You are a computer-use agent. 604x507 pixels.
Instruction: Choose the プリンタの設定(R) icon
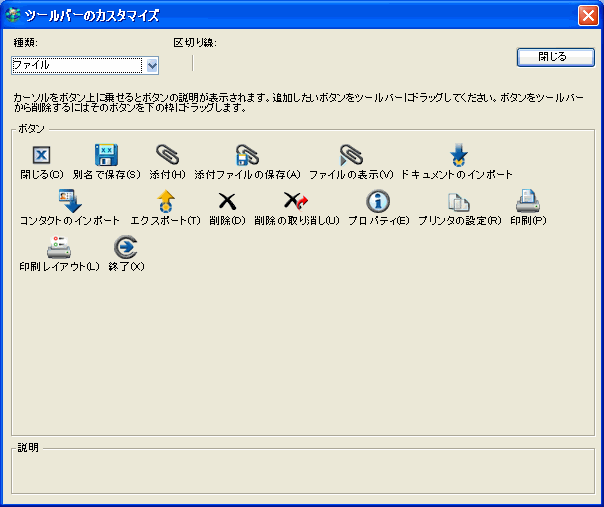459,202
